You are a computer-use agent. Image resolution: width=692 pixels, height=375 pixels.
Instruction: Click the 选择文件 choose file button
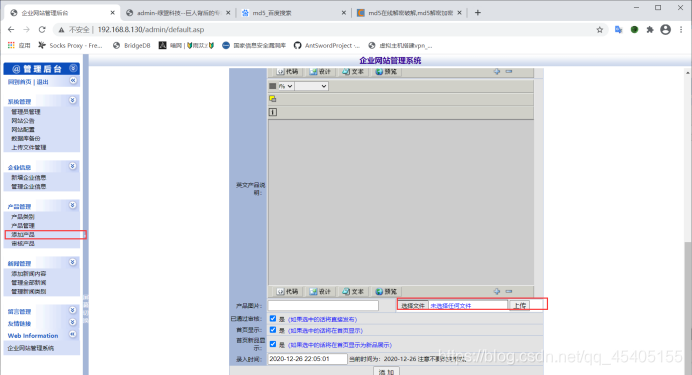pyautogui.click(x=413, y=305)
